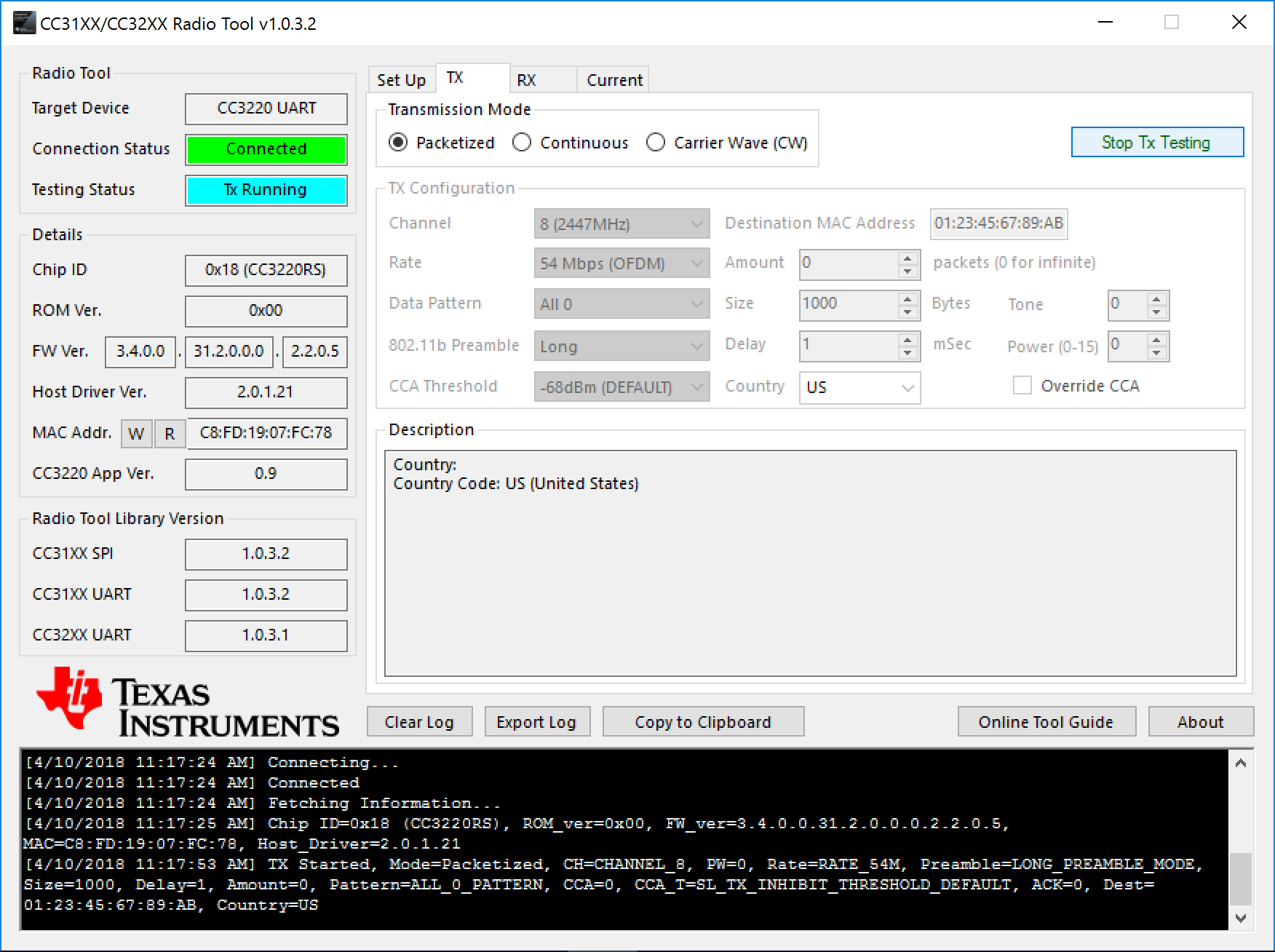Click the Radio Tool app icon in title bar
The image size is (1275, 952).
(x=23, y=23)
